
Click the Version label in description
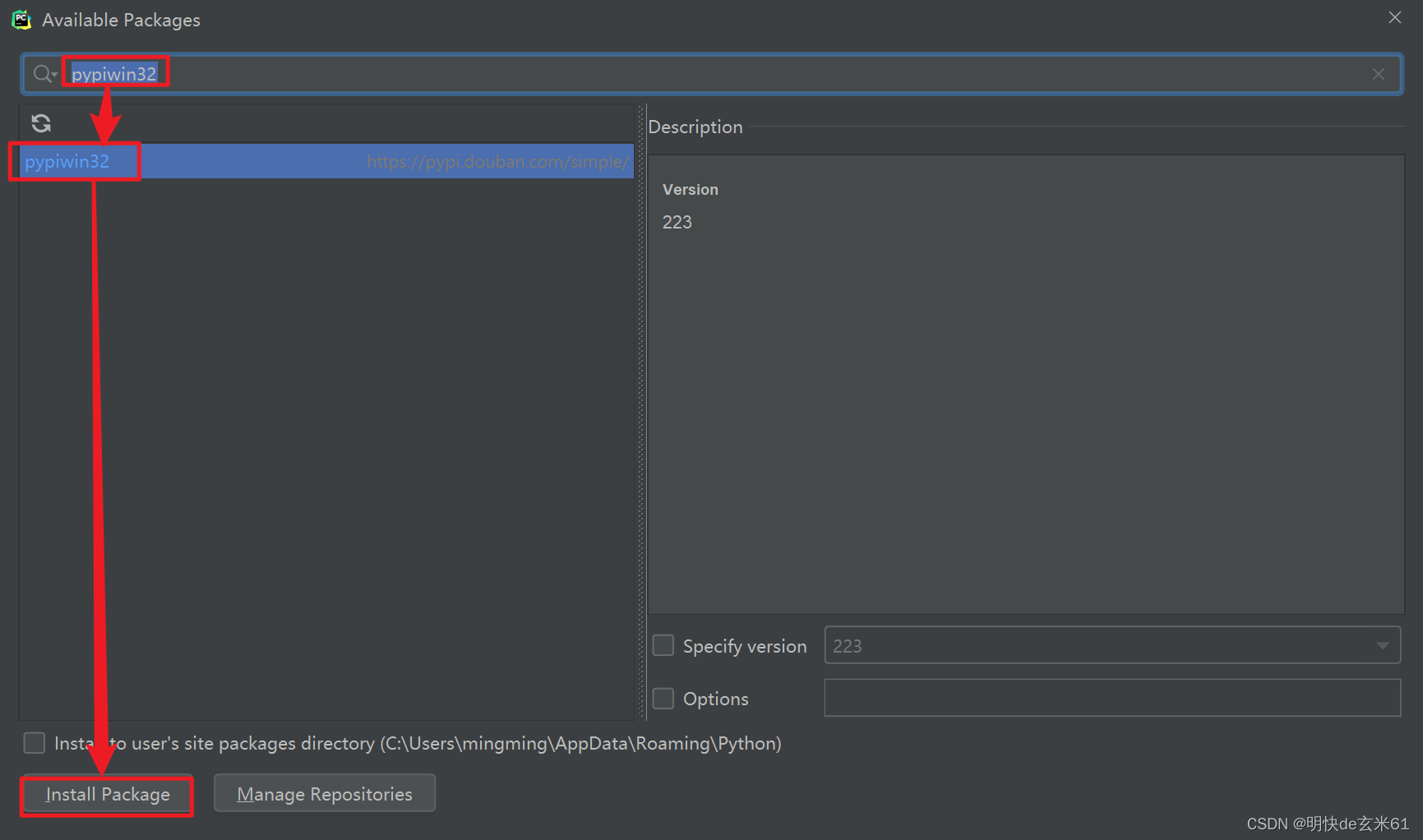point(691,190)
